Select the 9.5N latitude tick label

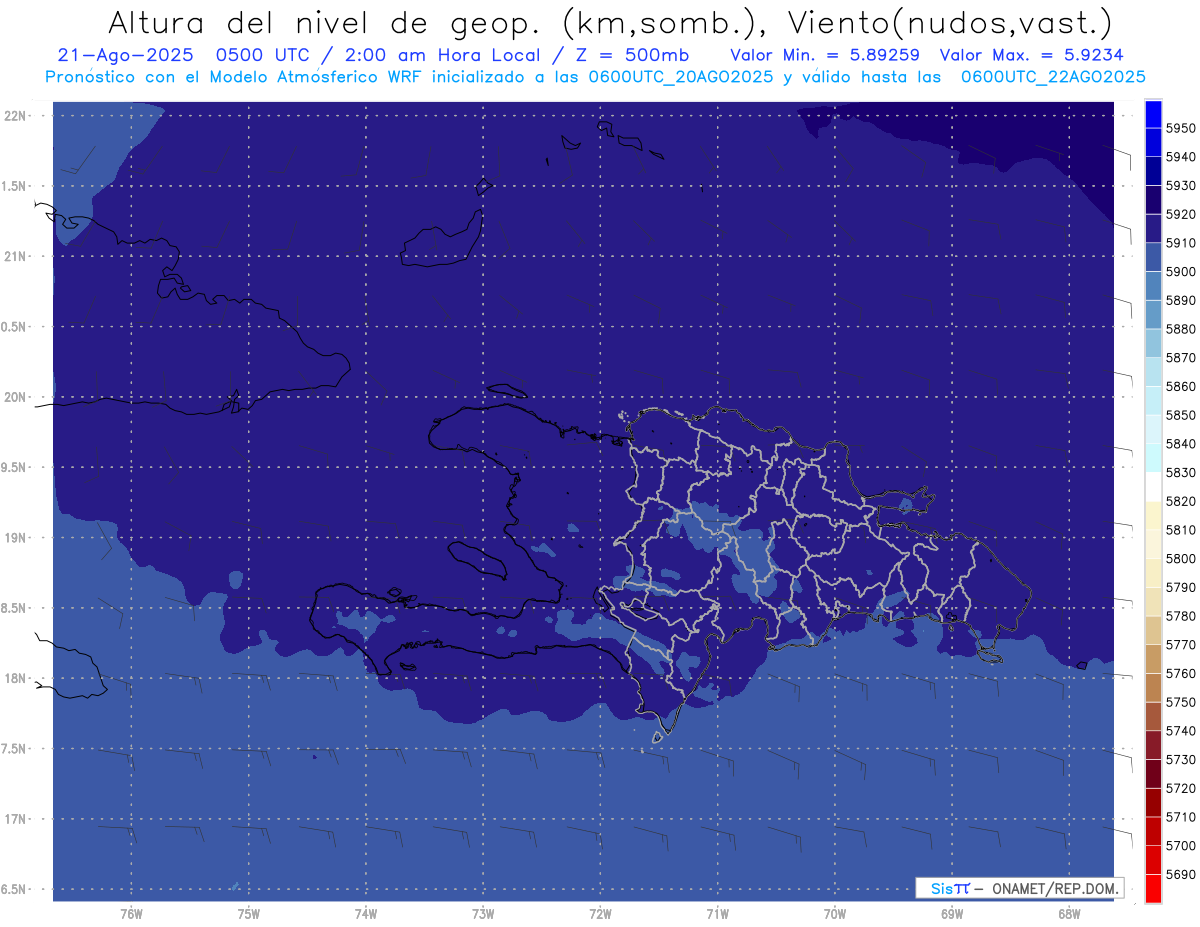point(14,467)
